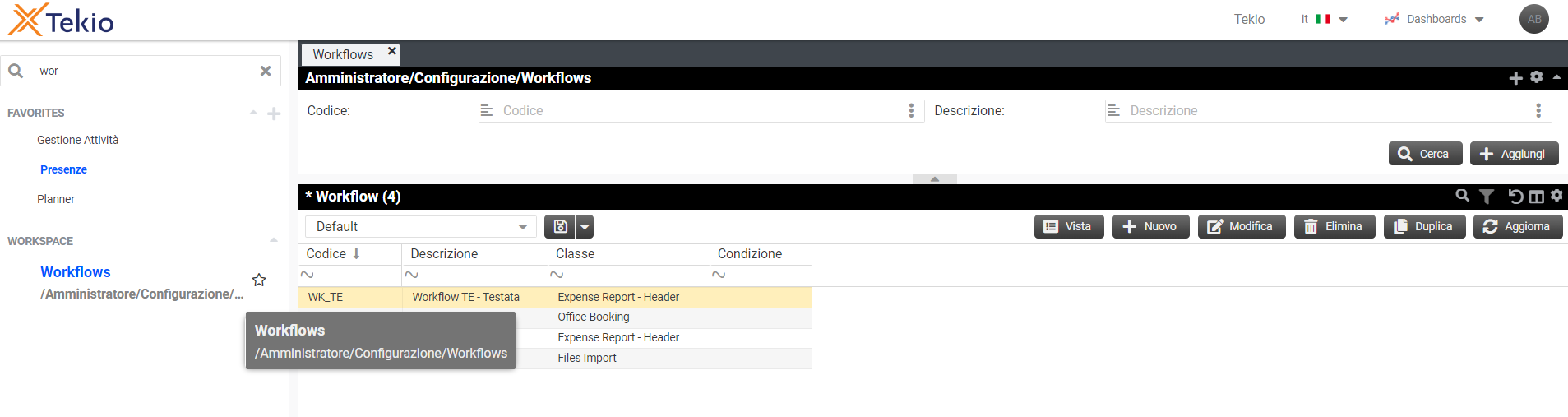Viewport: 1568px width, 417px height.
Task: Open Presenze from favorites
Action: coord(63,169)
